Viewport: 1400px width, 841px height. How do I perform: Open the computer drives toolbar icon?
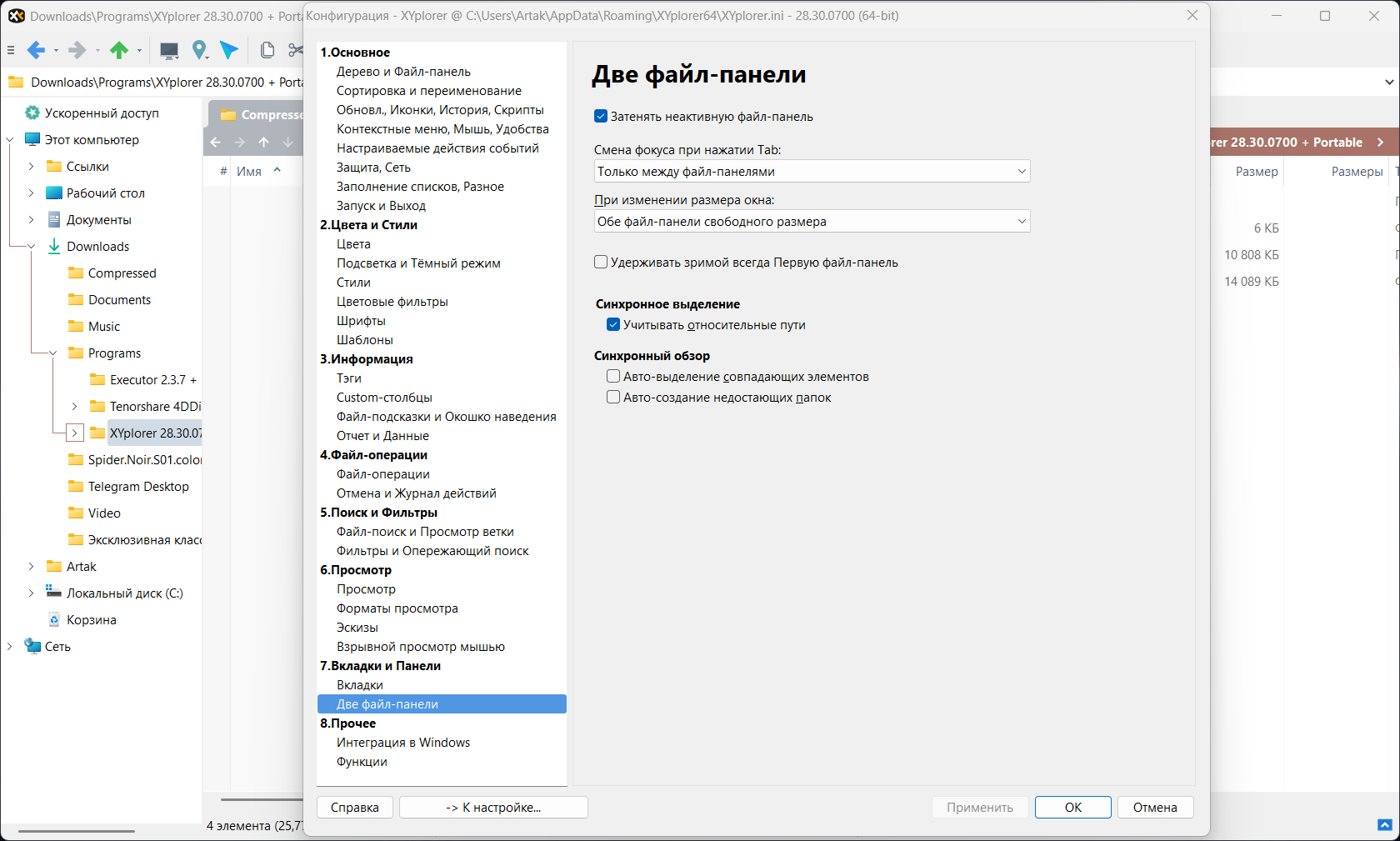(x=169, y=51)
